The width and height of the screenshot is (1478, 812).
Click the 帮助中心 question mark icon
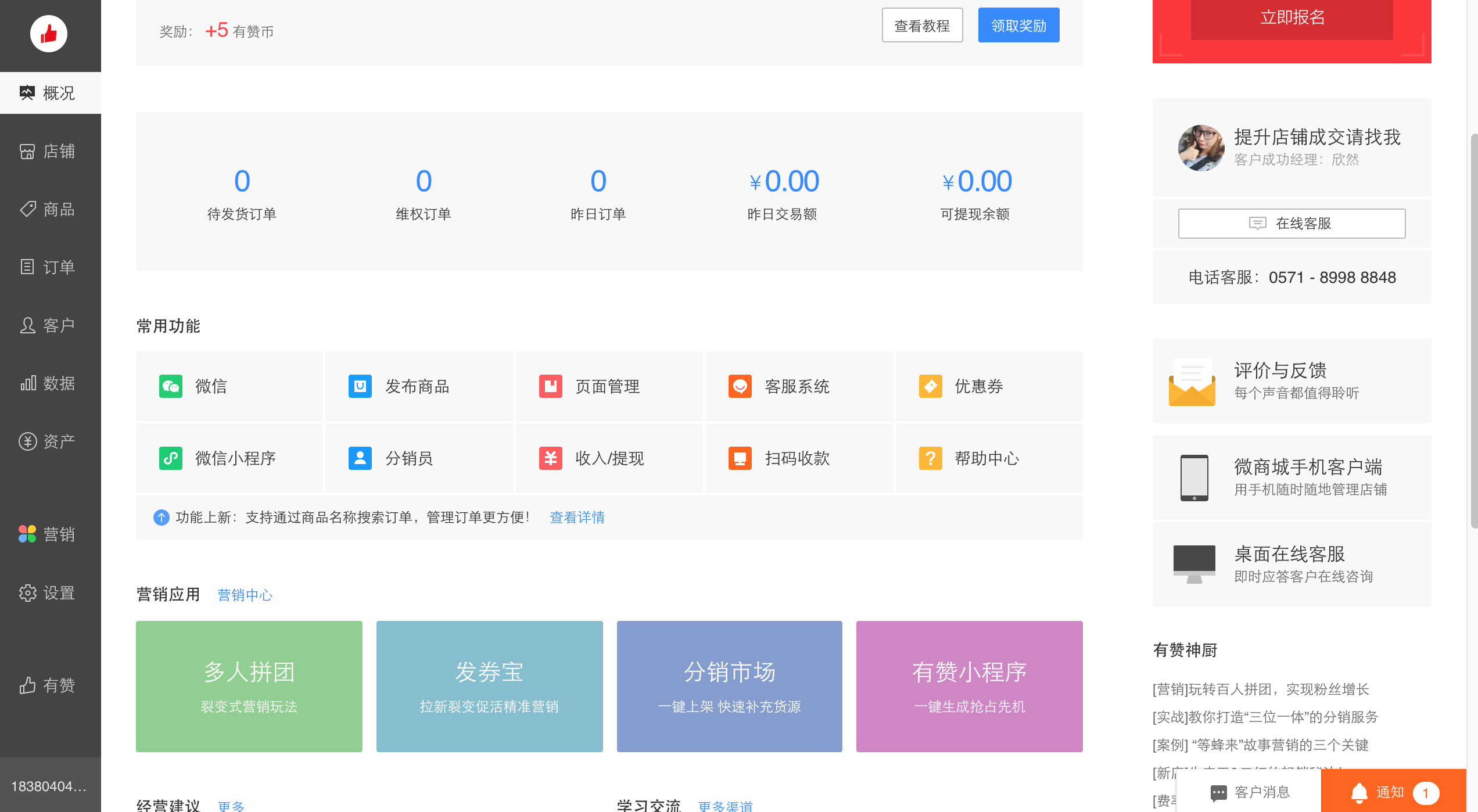[930, 458]
